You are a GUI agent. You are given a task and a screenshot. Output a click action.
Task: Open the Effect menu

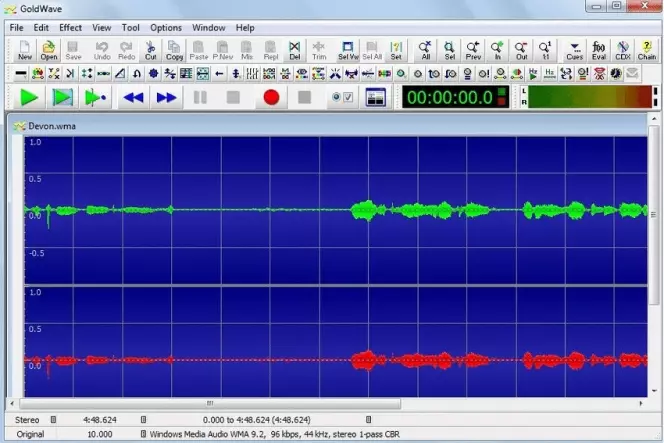click(70, 28)
